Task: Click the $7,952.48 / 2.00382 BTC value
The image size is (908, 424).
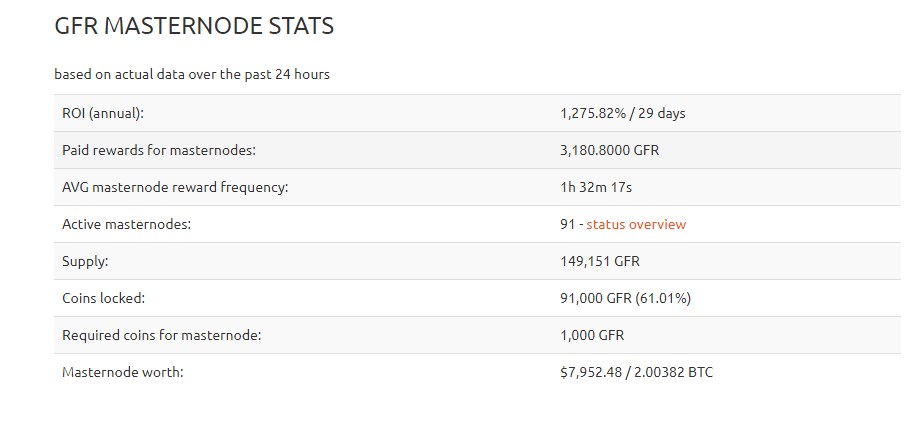Action: pyautogui.click(x=636, y=372)
